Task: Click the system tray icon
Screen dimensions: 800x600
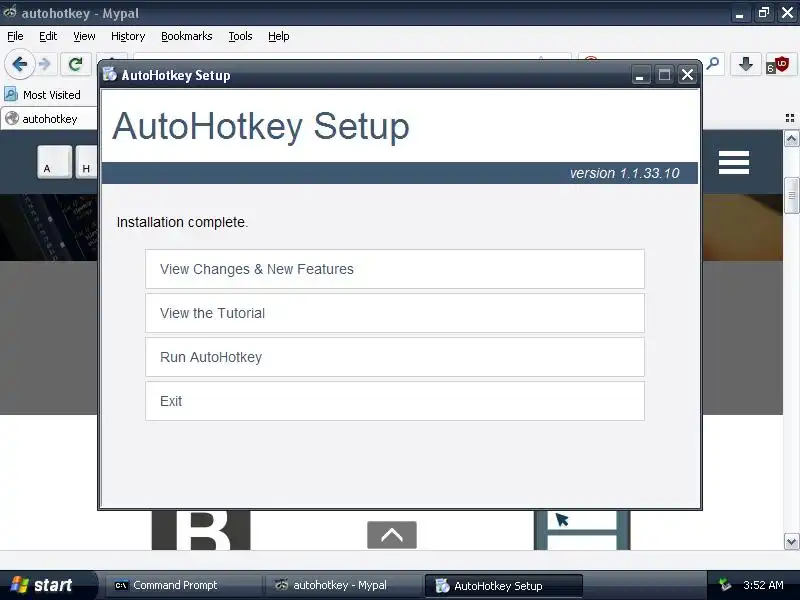Action: (x=724, y=585)
